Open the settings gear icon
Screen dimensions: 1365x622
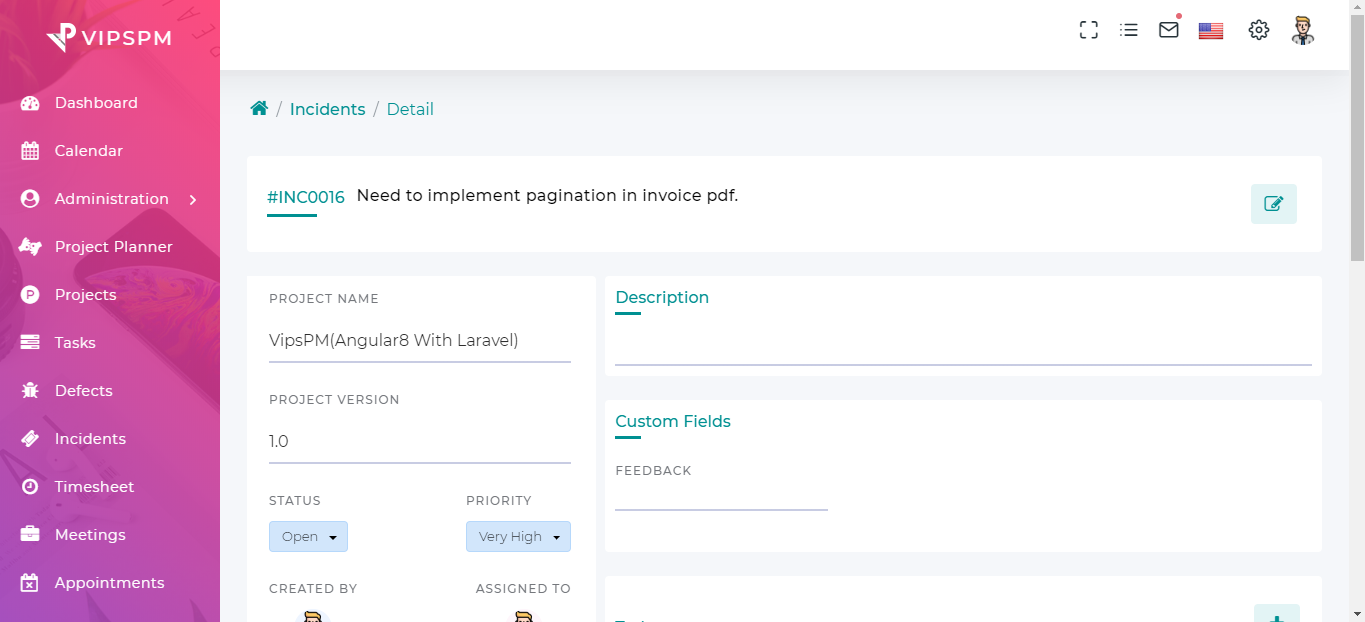1259,30
